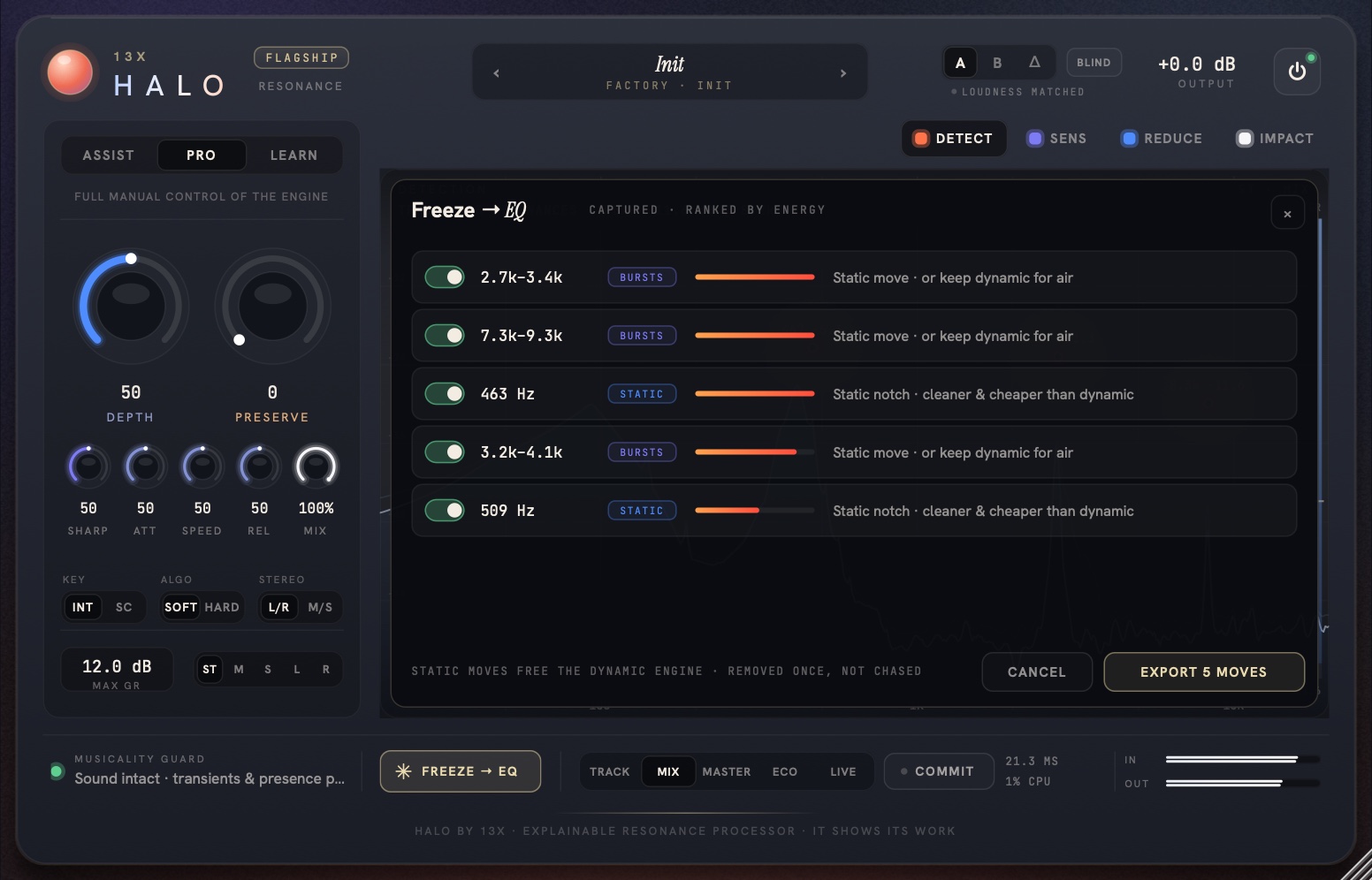This screenshot has width=1372, height=880.
Task: Click the REL knob
Action: coord(259,467)
